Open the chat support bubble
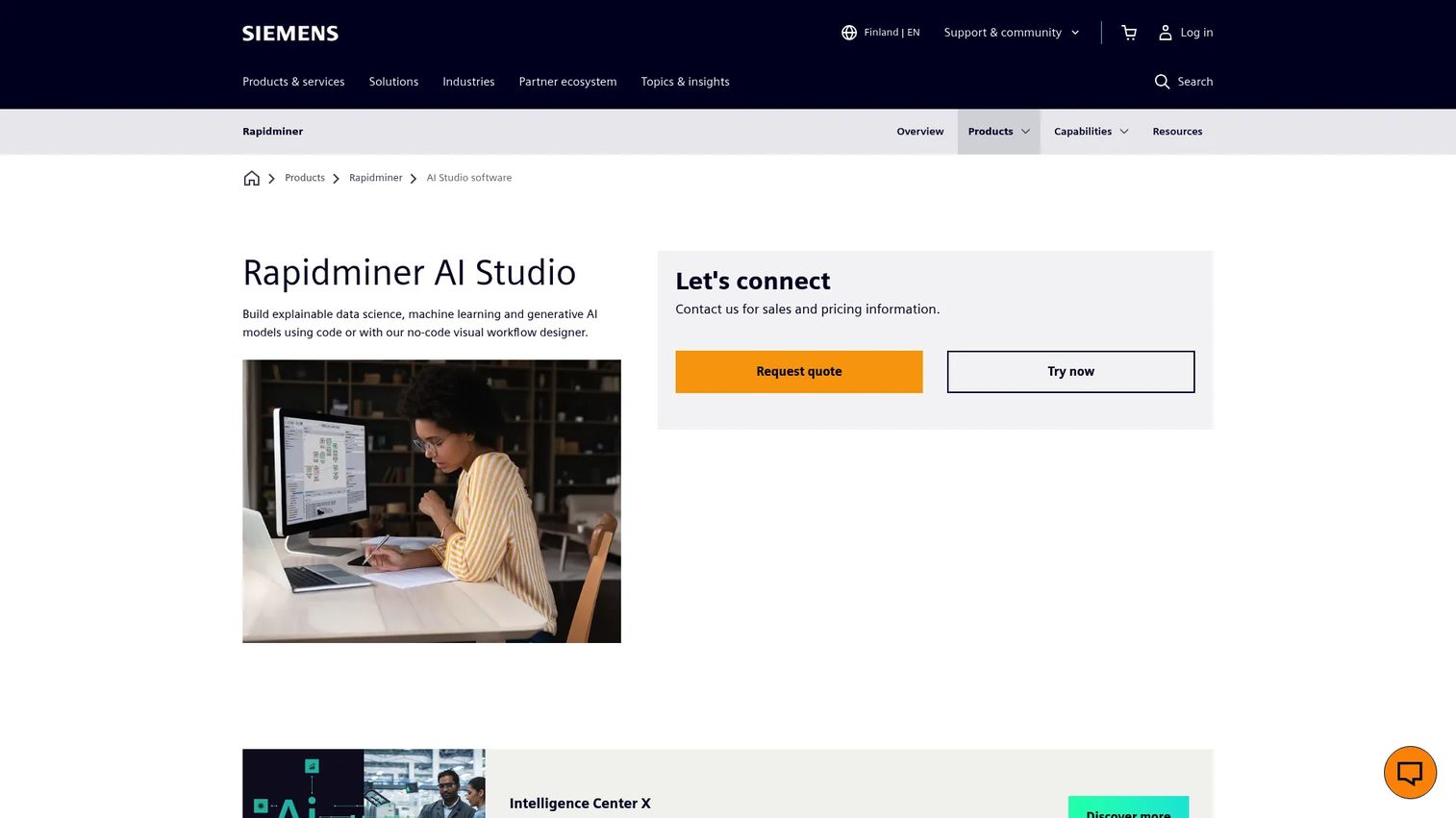The image size is (1456, 818). 1410,772
